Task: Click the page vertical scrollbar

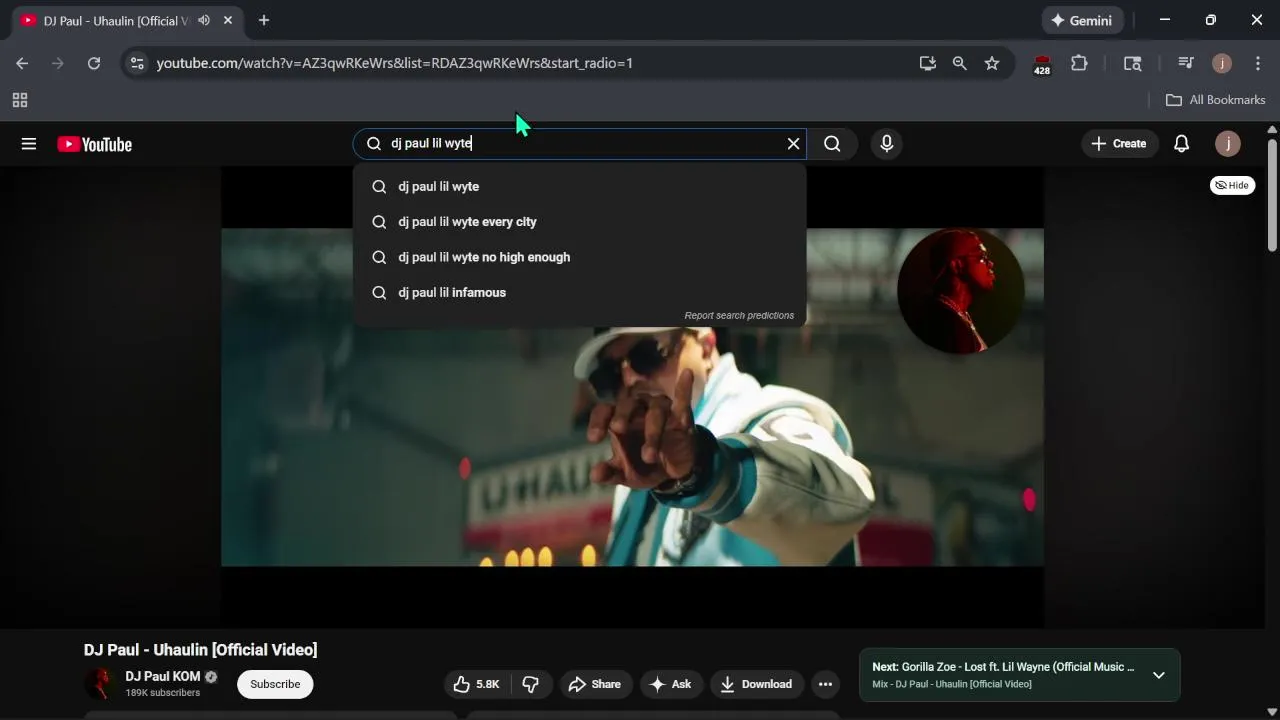Action: [x=1272, y=195]
